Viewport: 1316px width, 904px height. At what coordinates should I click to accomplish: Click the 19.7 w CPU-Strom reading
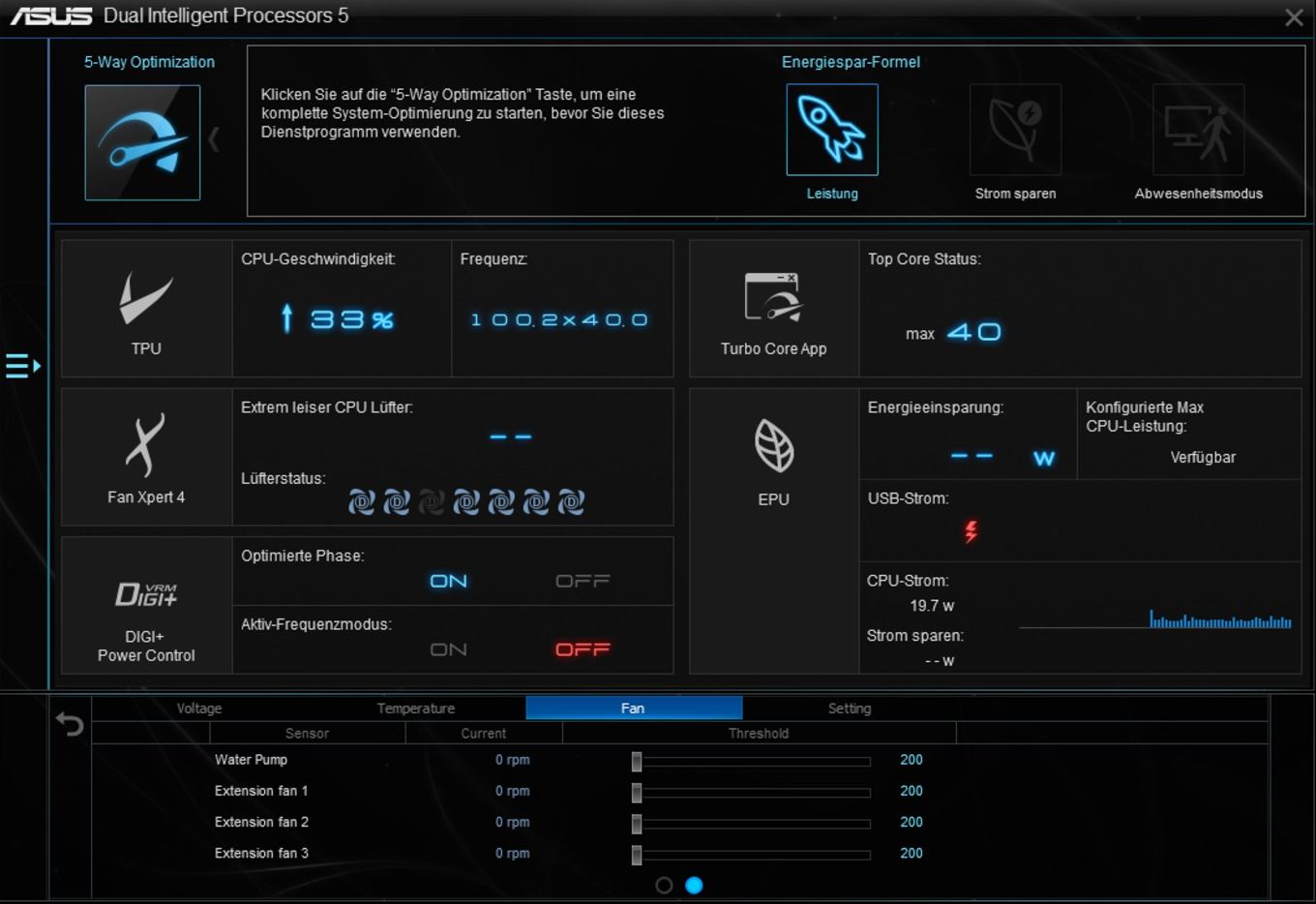[x=932, y=606]
